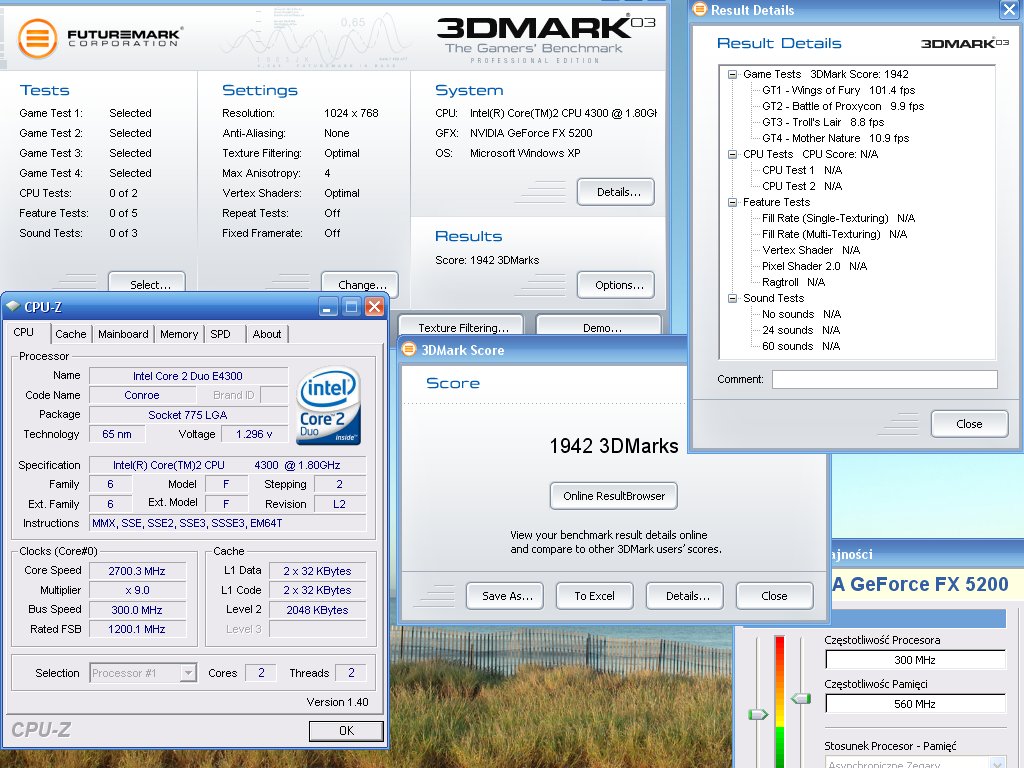Select the No sounds row
This screenshot has width=1024, height=768.
801,314
